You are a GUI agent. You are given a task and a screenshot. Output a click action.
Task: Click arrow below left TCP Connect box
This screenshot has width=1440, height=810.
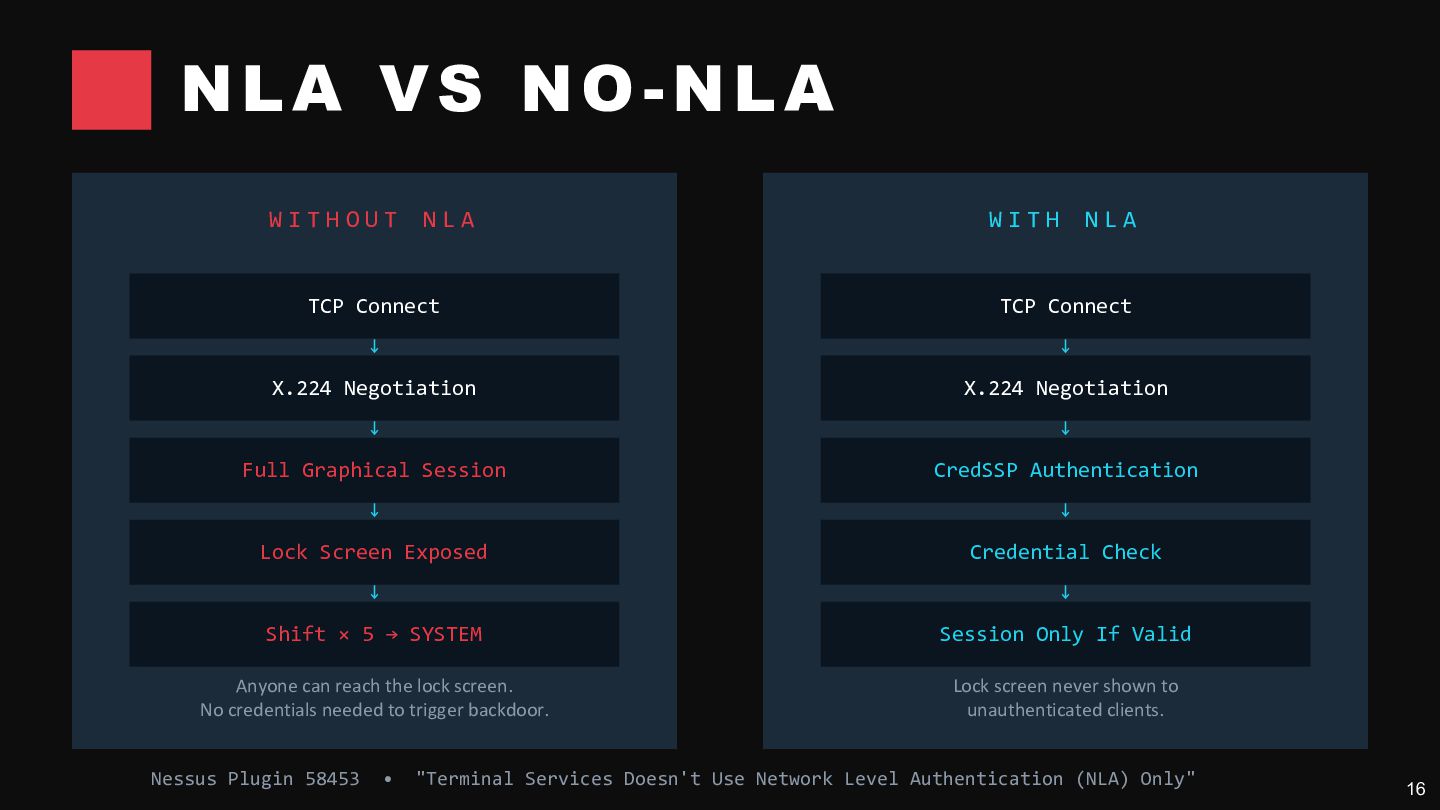(x=374, y=347)
